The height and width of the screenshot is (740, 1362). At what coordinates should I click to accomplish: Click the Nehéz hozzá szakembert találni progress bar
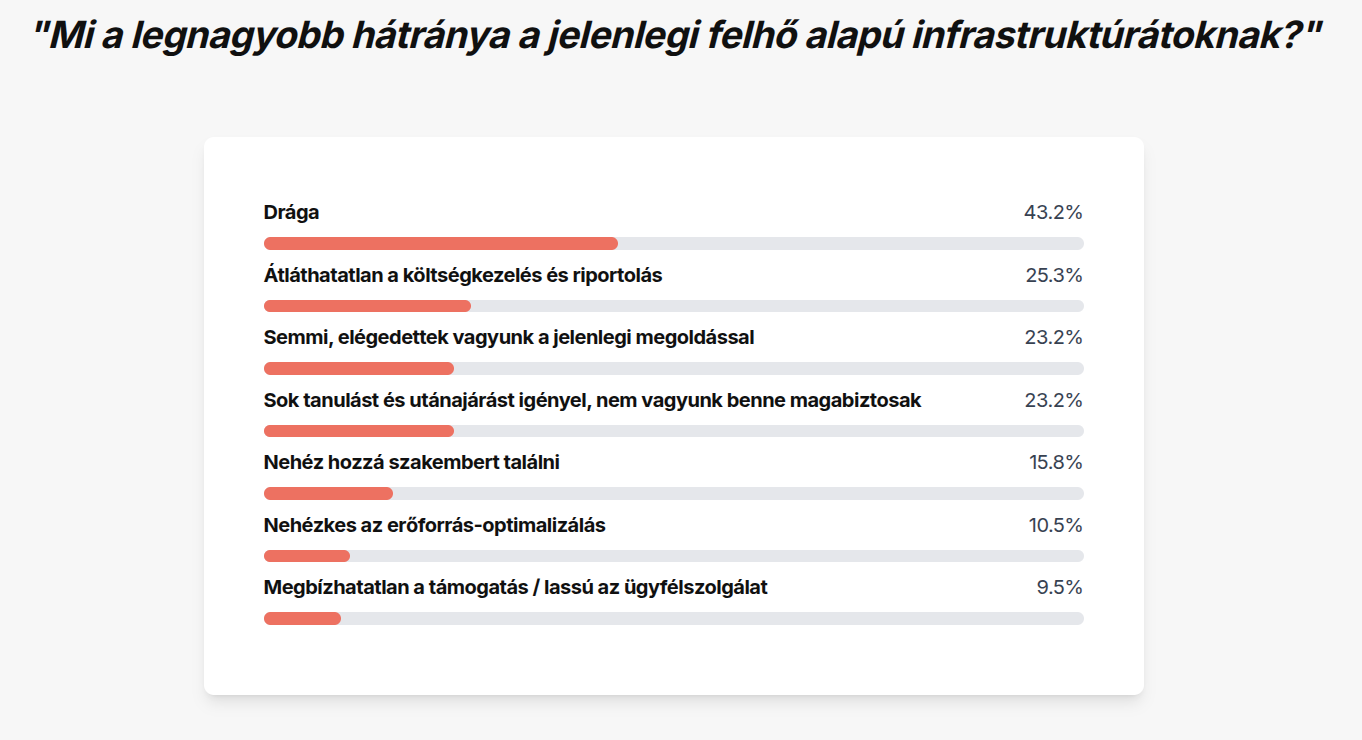coord(673,493)
